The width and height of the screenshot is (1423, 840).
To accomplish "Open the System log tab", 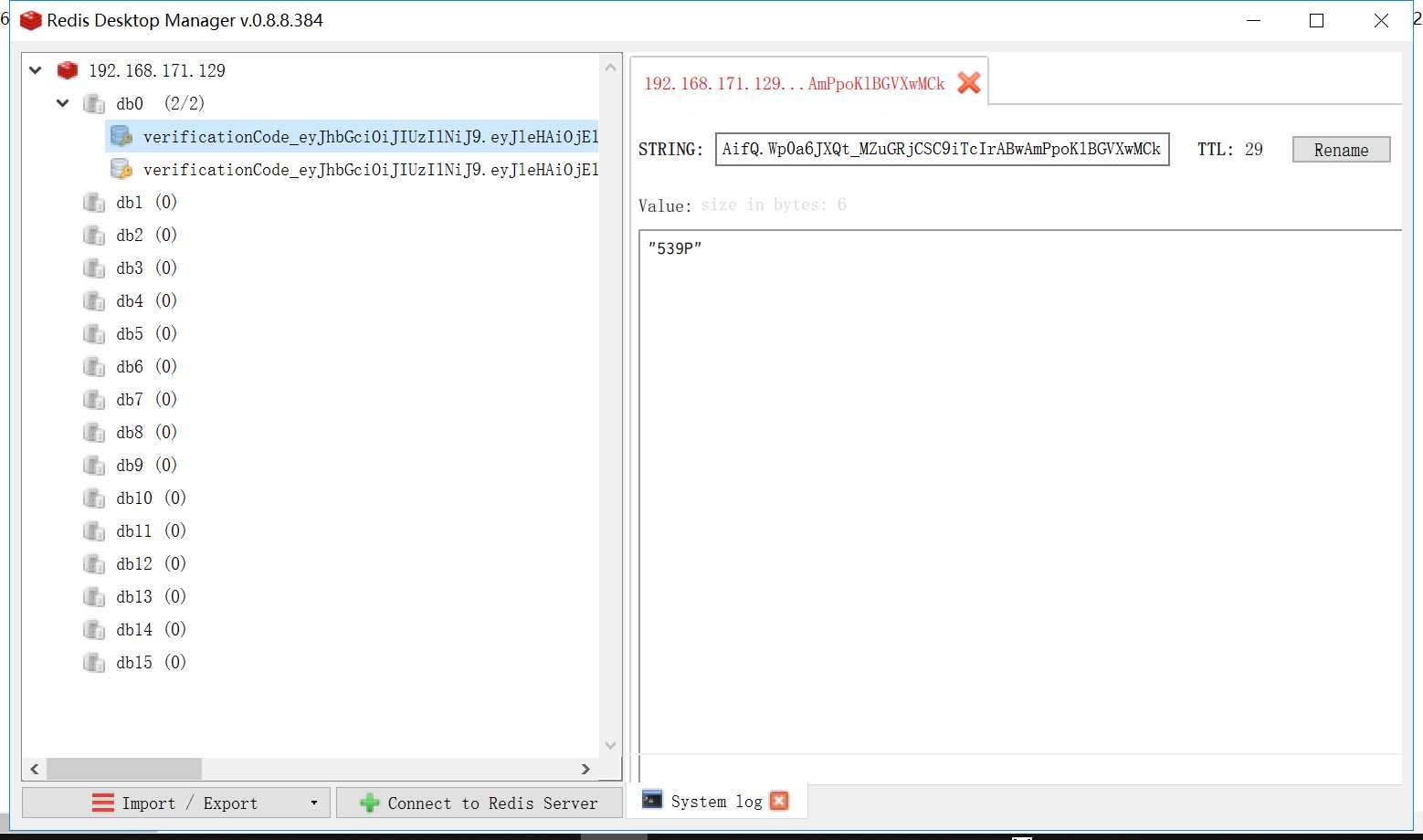I will coord(716,801).
